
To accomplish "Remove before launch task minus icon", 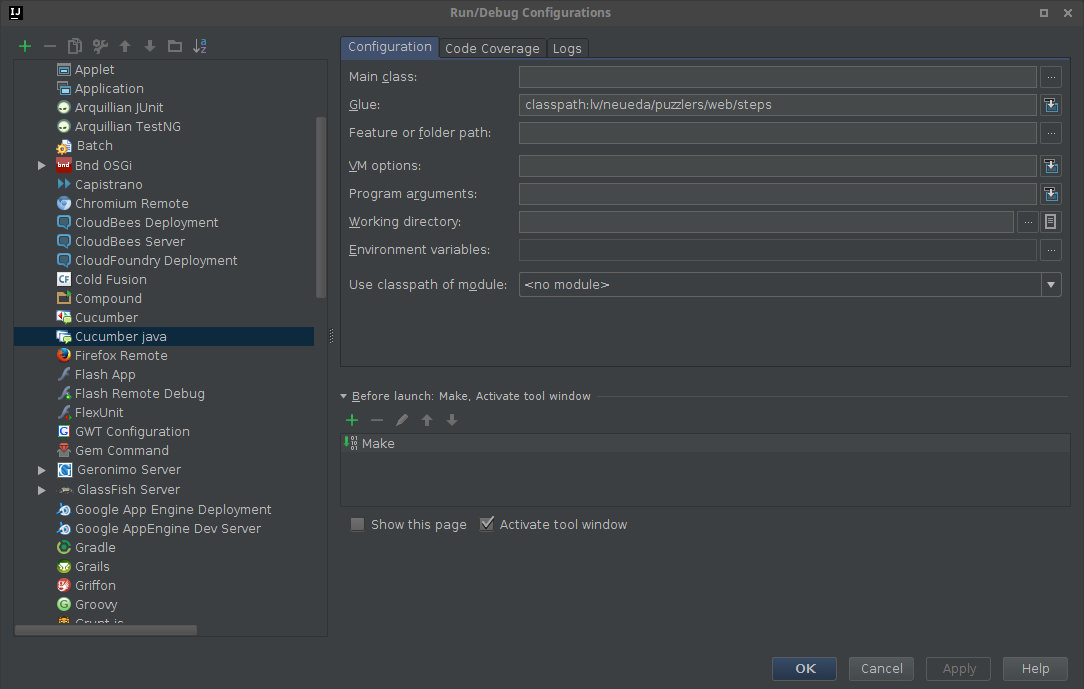I will 377,420.
